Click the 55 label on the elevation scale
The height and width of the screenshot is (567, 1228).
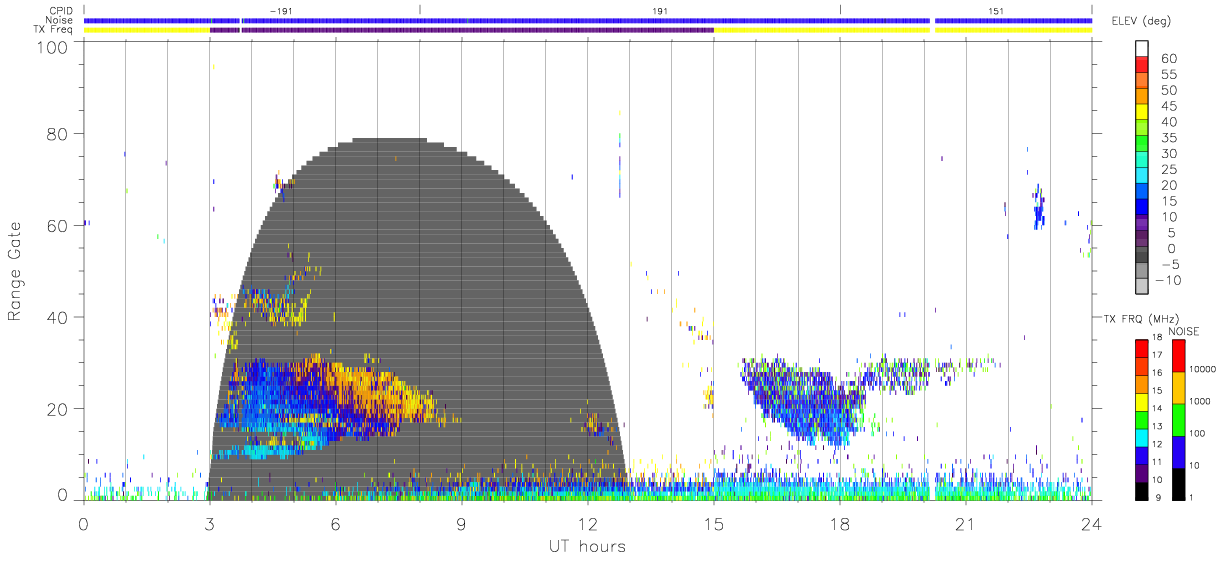pos(1168,75)
